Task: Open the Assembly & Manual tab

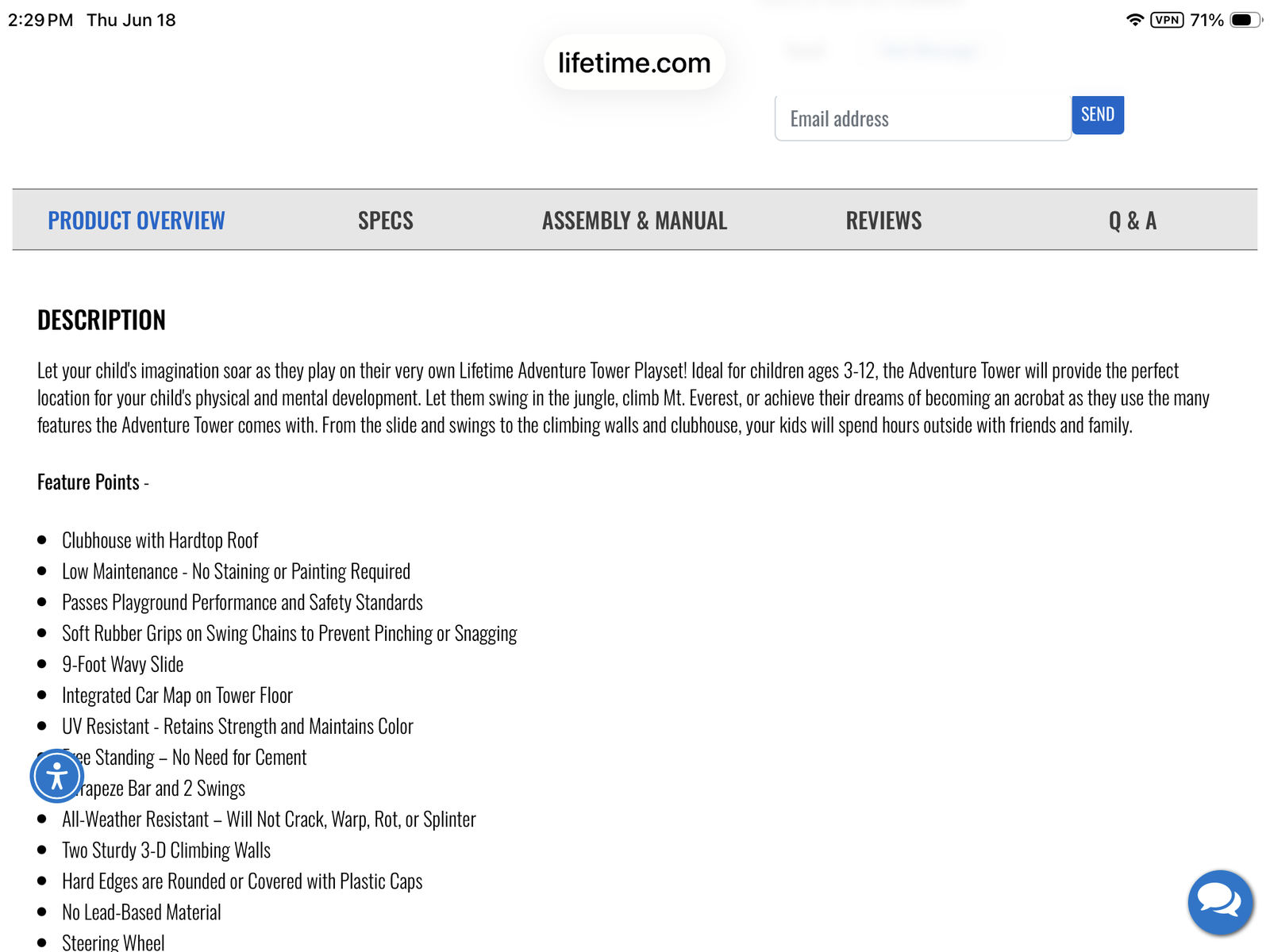Action: (x=634, y=221)
